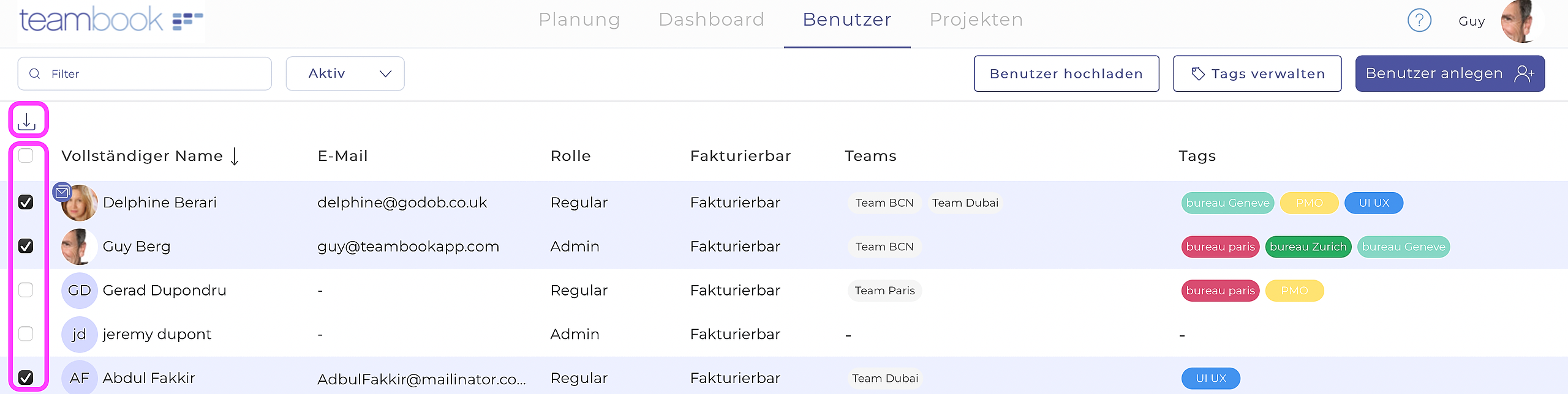
Task: Open the help question mark icon
Action: coord(1419,21)
